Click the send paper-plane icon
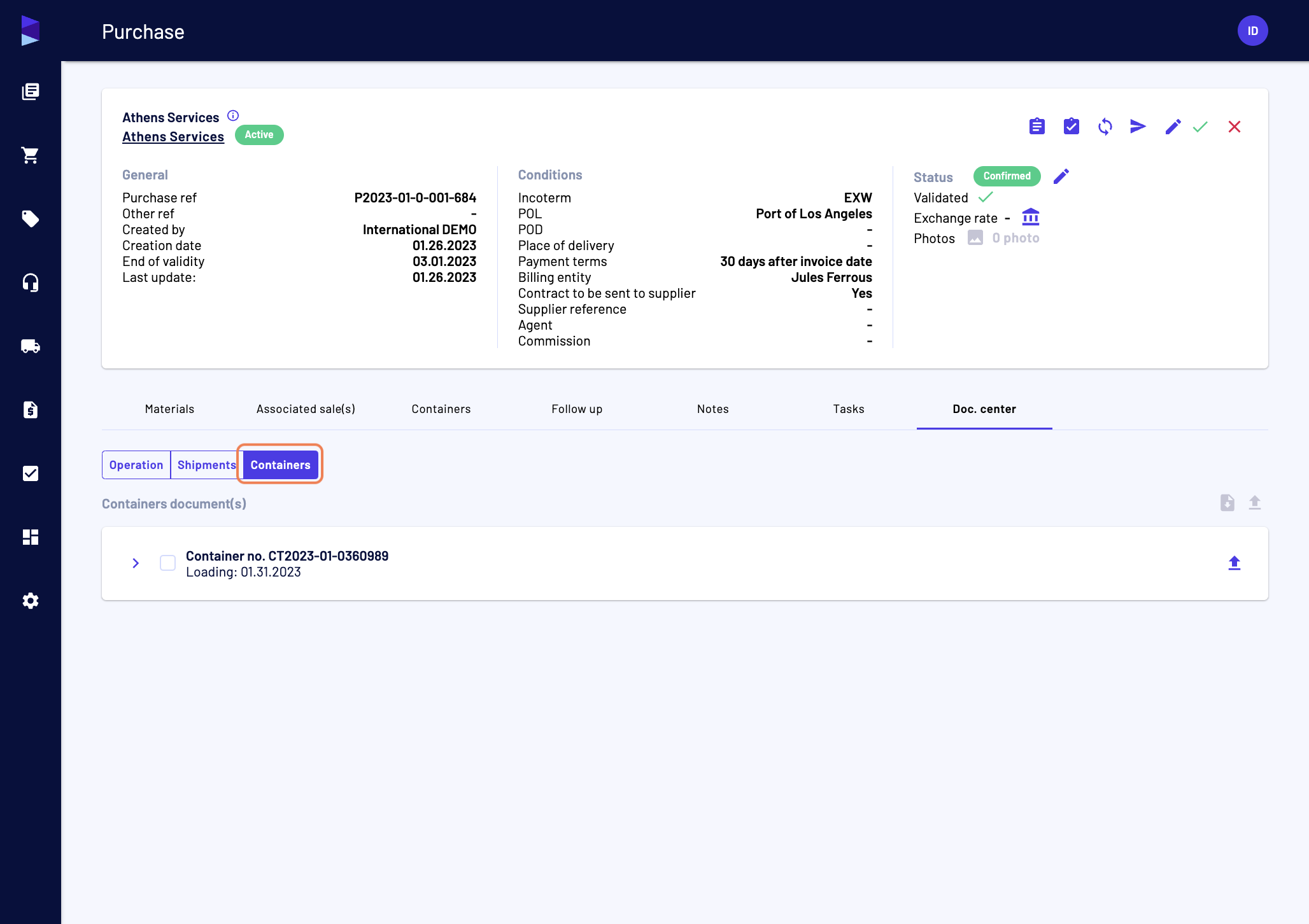The height and width of the screenshot is (924, 1309). pyautogui.click(x=1138, y=127)
